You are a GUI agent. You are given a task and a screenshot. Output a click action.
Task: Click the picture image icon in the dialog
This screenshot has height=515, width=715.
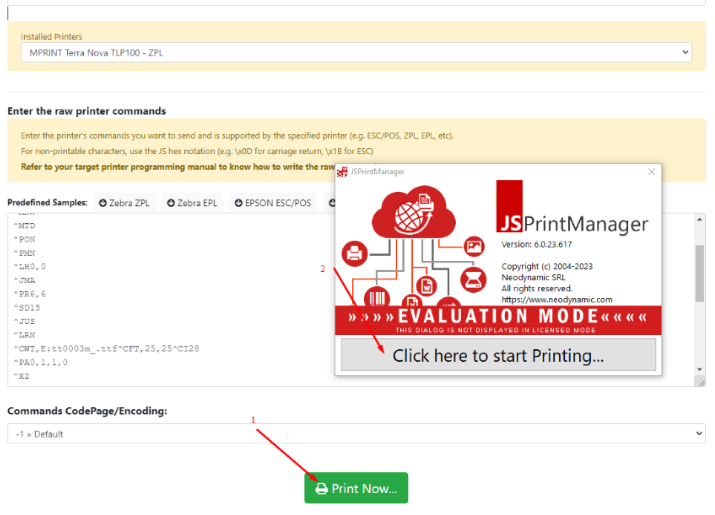point(474,244)
